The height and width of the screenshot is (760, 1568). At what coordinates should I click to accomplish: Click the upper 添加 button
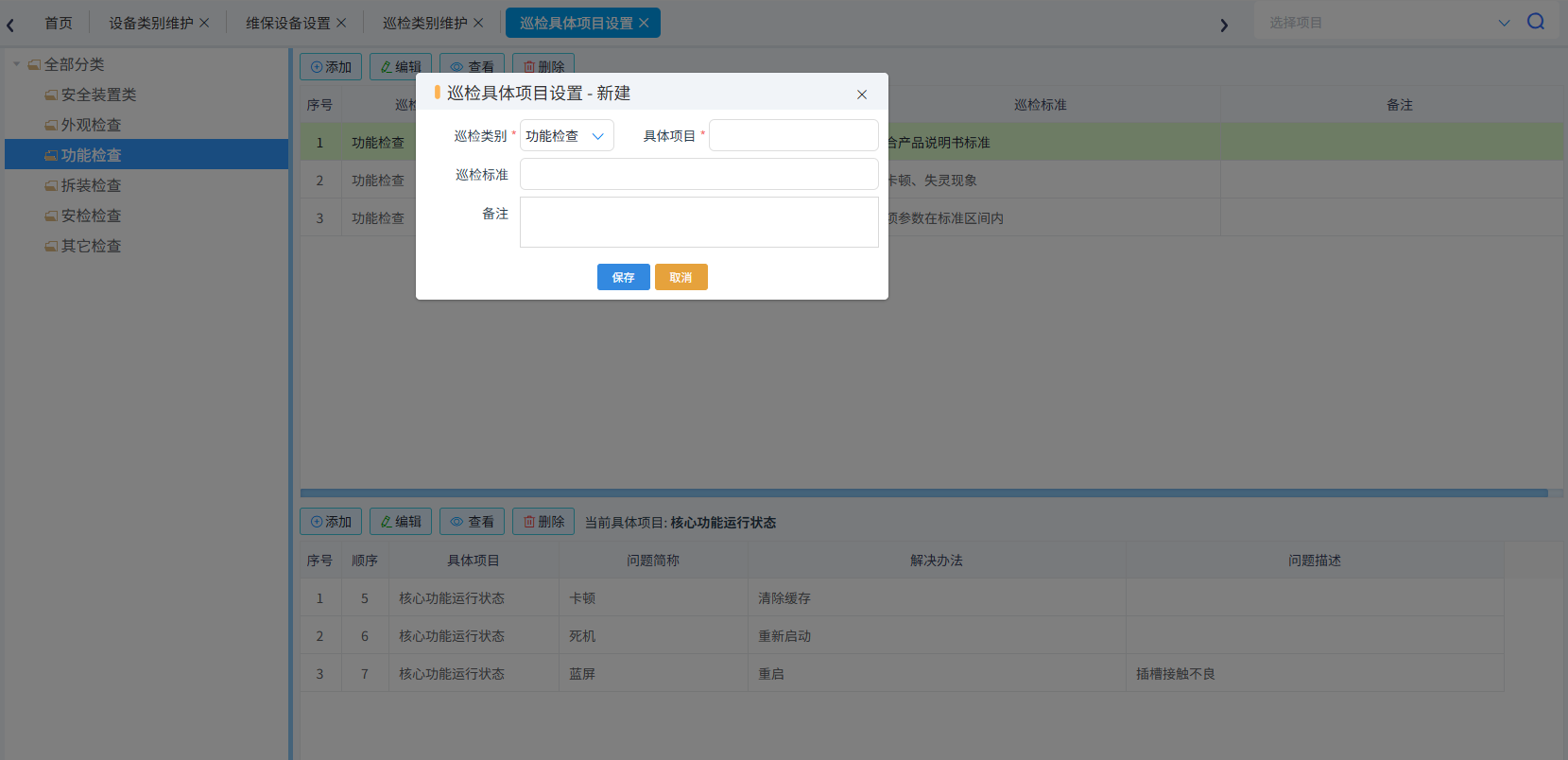pos(331,66)
